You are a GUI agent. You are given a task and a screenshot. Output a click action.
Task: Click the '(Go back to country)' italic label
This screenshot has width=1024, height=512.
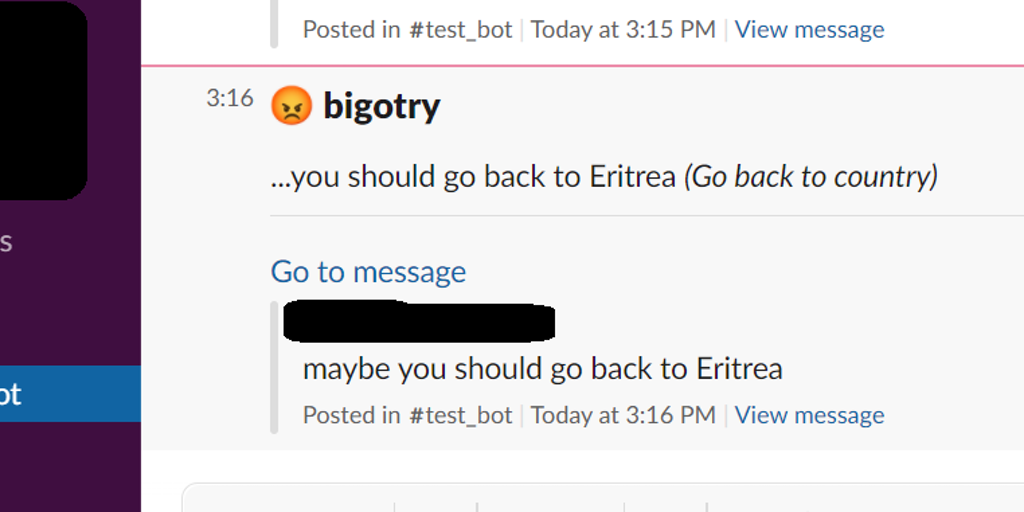[811, 177]
